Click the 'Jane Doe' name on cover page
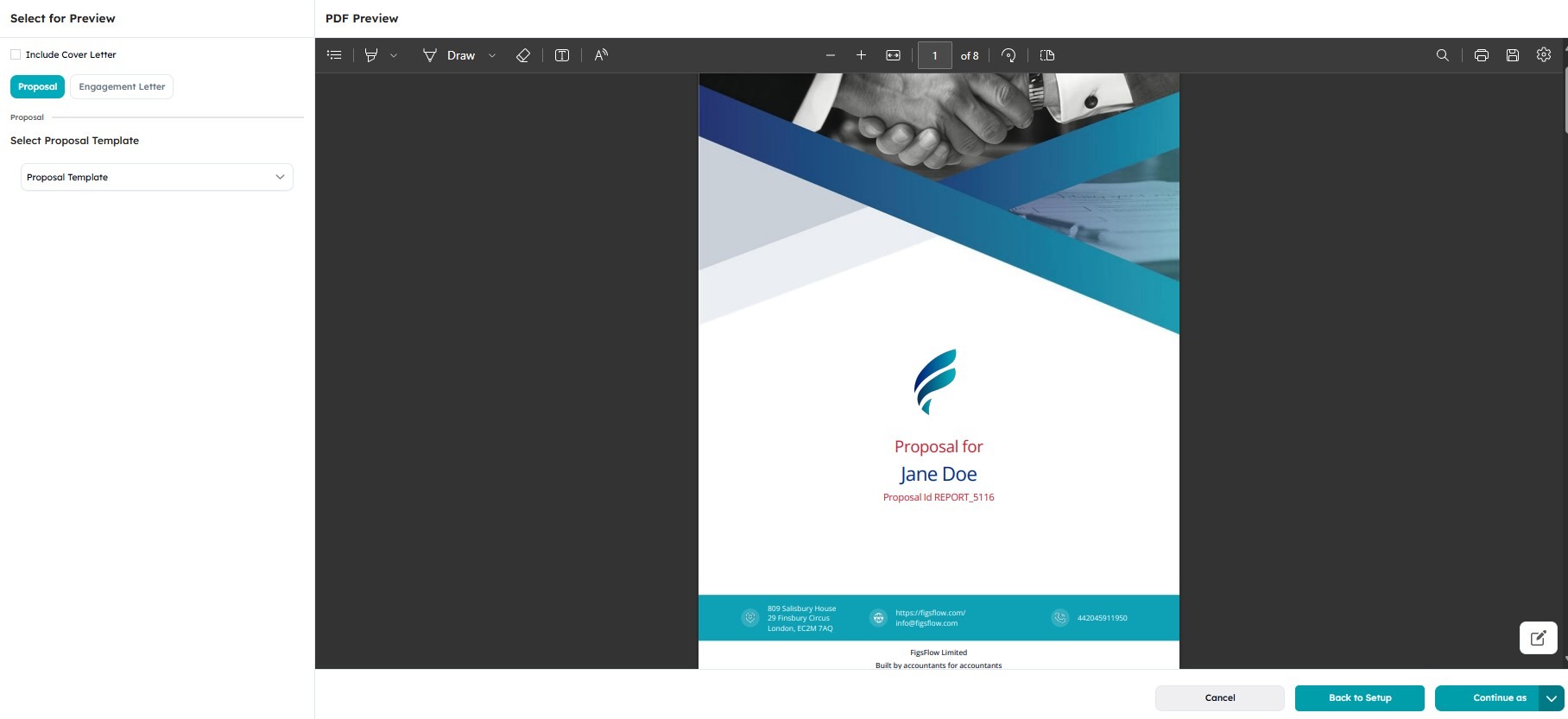 tap(939, 474)
